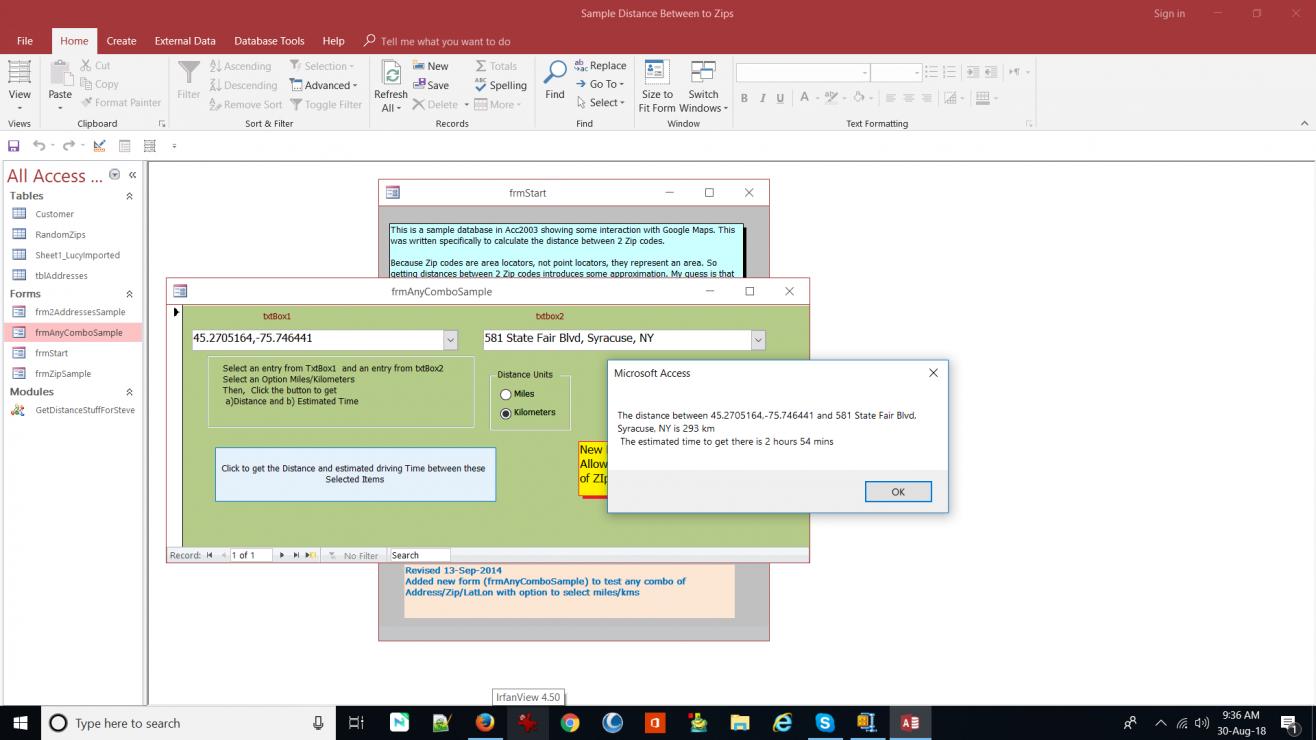
Task: Click the Find binoculars icon in ribbon
Action: point(554,73)
